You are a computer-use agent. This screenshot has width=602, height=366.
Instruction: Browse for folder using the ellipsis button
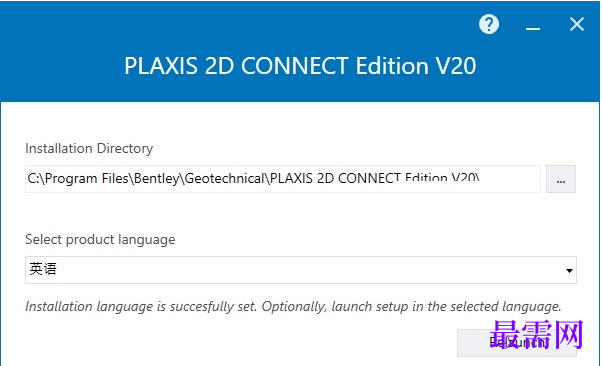[x=561, y=179]
